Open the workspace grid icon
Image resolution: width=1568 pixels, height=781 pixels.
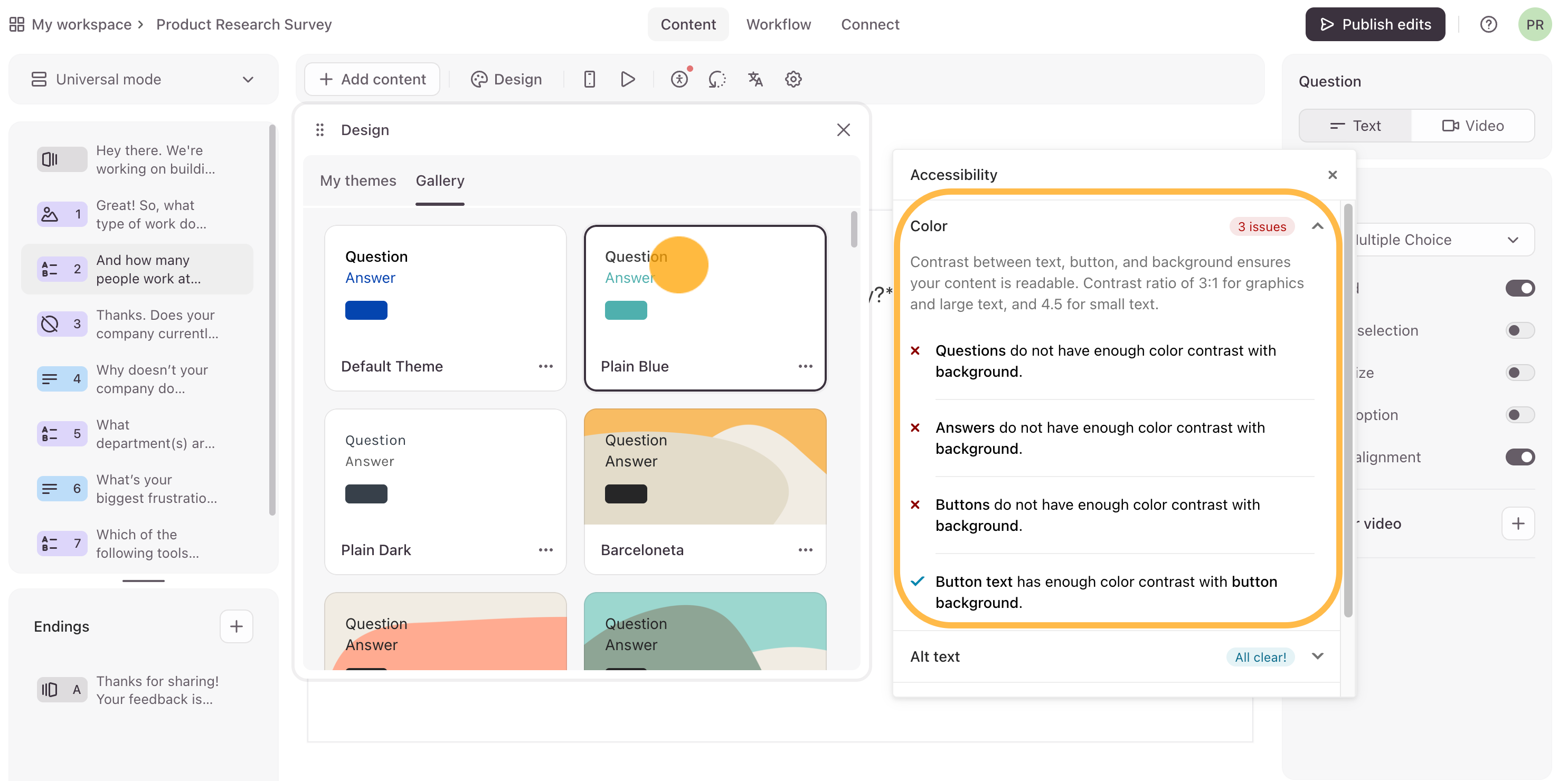coord(17,24)
